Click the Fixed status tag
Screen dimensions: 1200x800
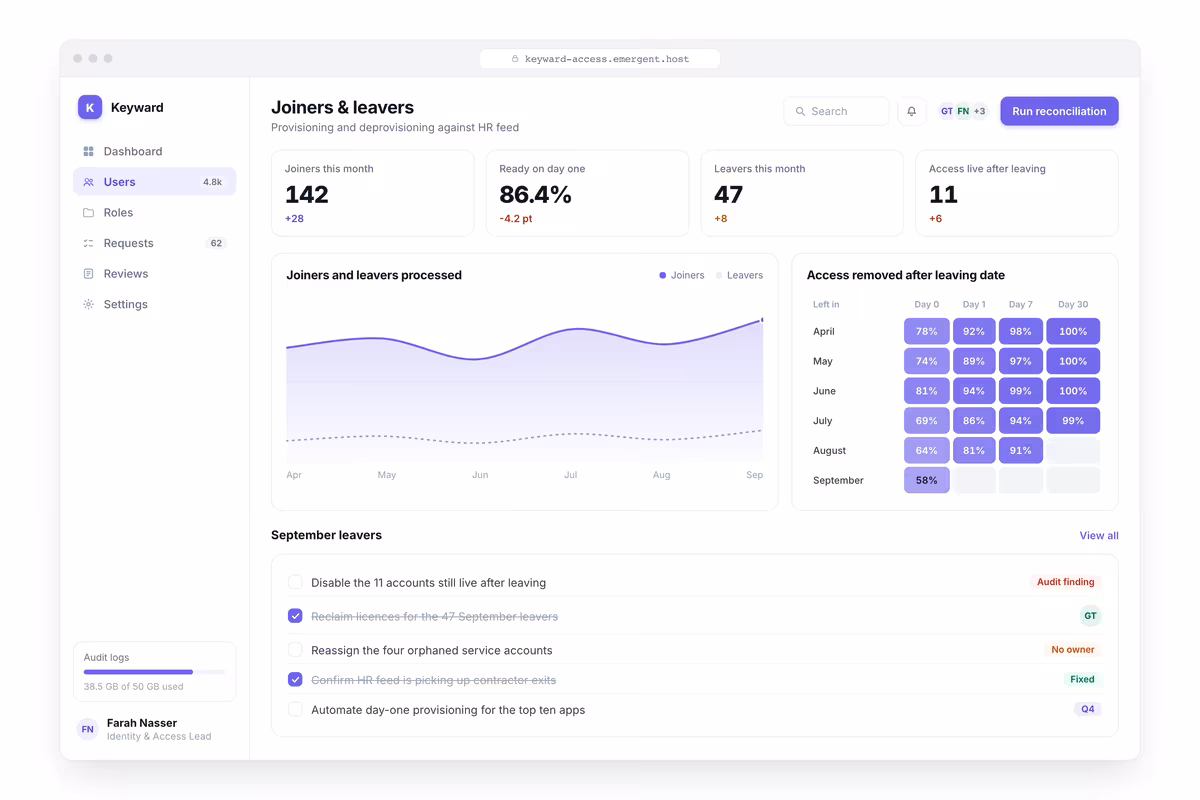(x=1082, y=679)
